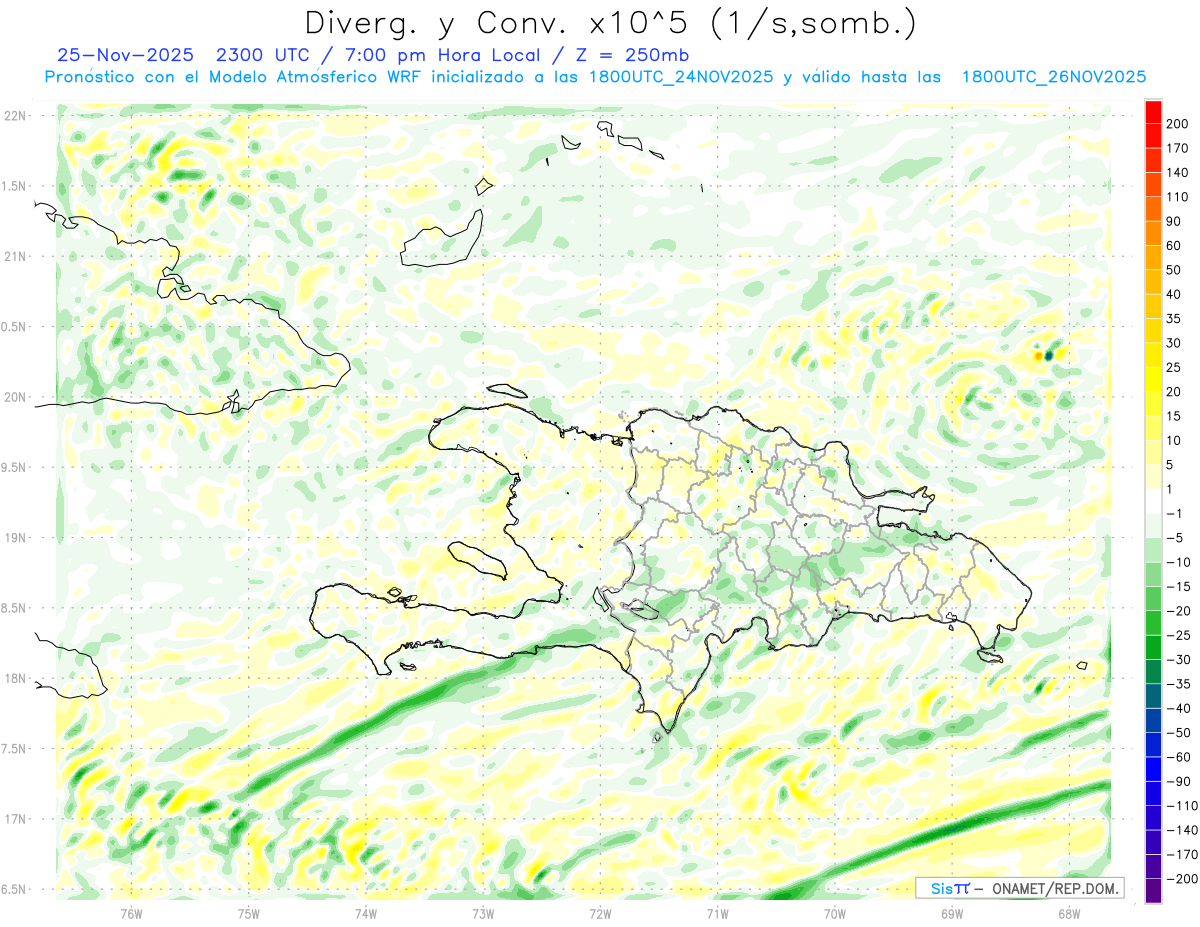The image size is (1200, 927).
Task: Click the blue swatch between -60 and -90
Action: (x=1153, y=769)
